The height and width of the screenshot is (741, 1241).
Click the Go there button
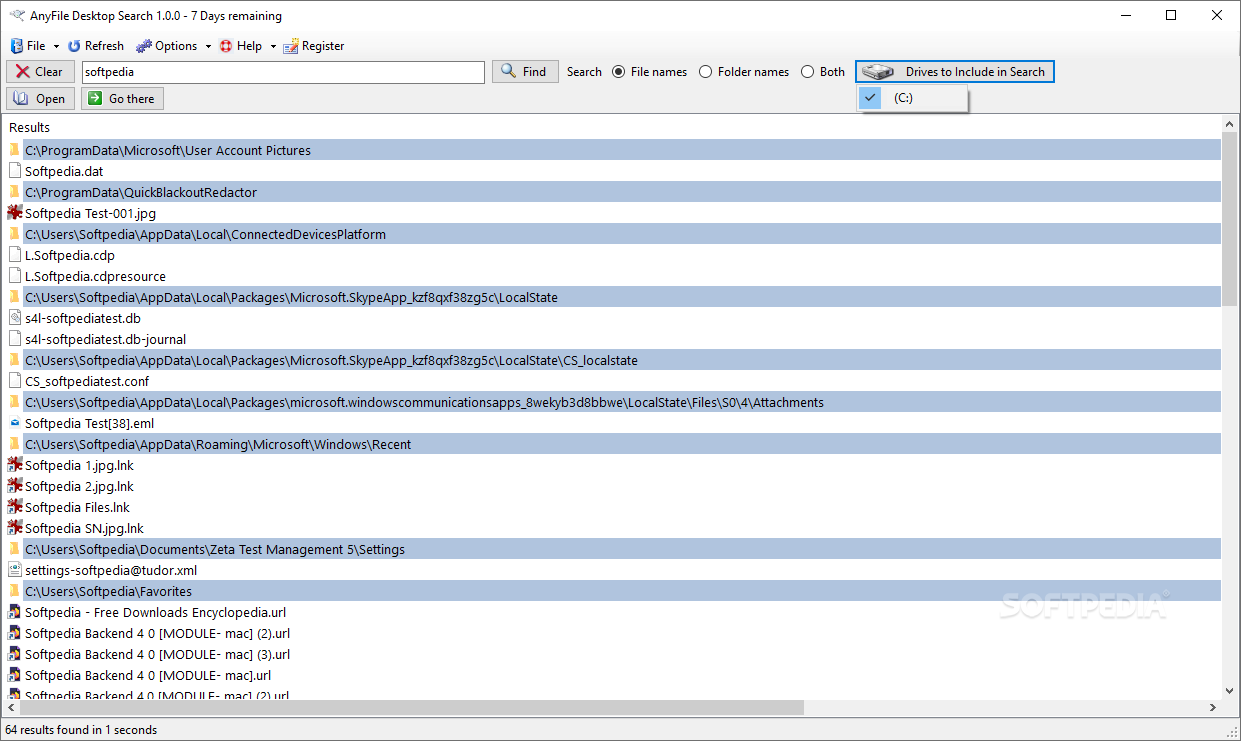pyautogui.click(x=122, y=99)
